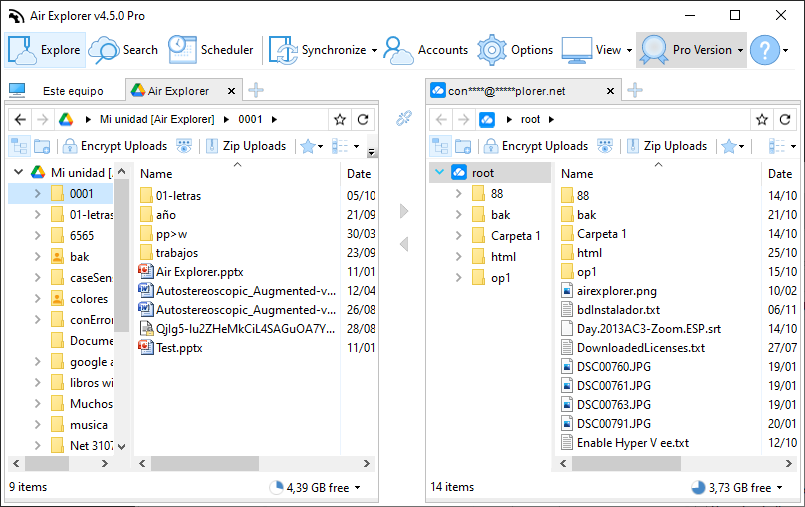Screen dimensions: 805x507
Task: Expand the 0001 folder tree node
Action: click(x=37, y=193)
